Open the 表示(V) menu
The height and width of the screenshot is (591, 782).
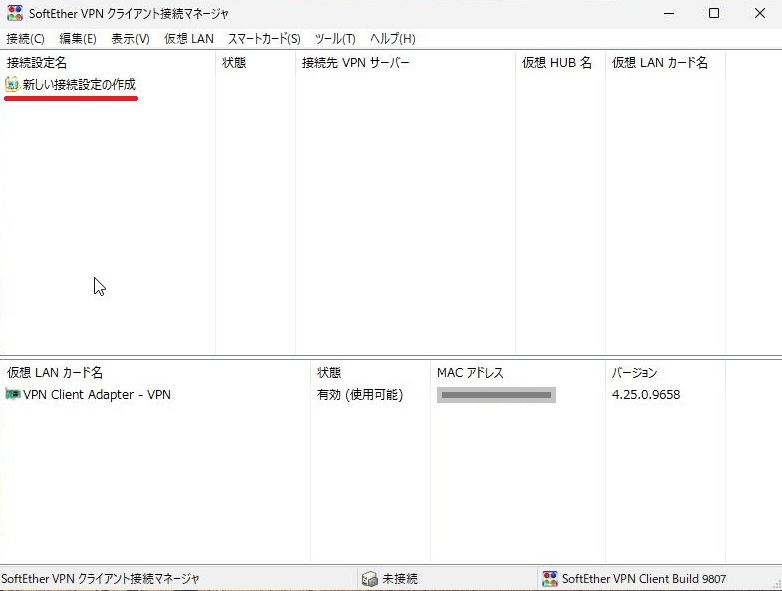pos(130,39)
